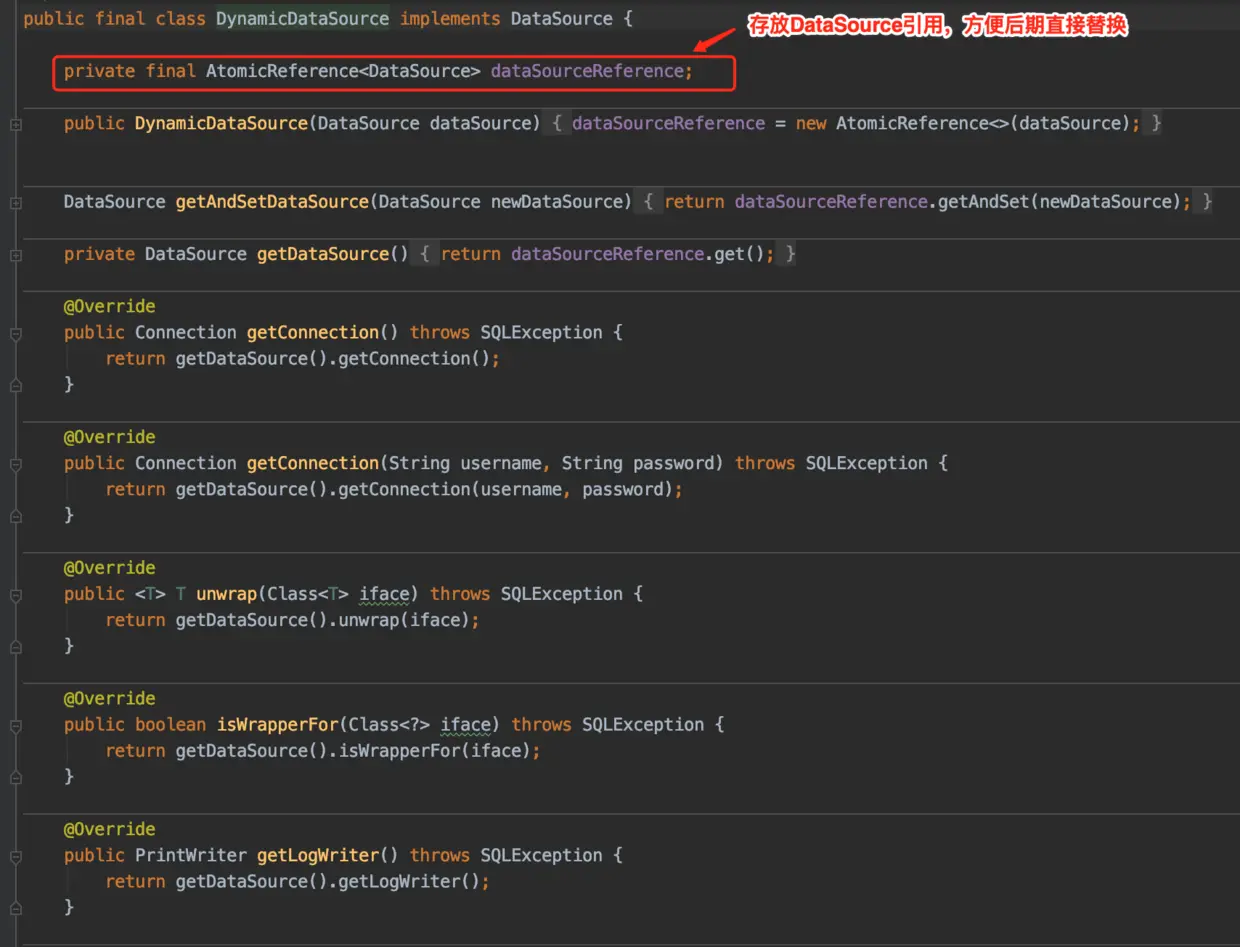Image resolution: width=1240 pixels, height=947 pixels.
Task: Click the end fold arrow under getLogWriter
Action: [x=14, y=906]
